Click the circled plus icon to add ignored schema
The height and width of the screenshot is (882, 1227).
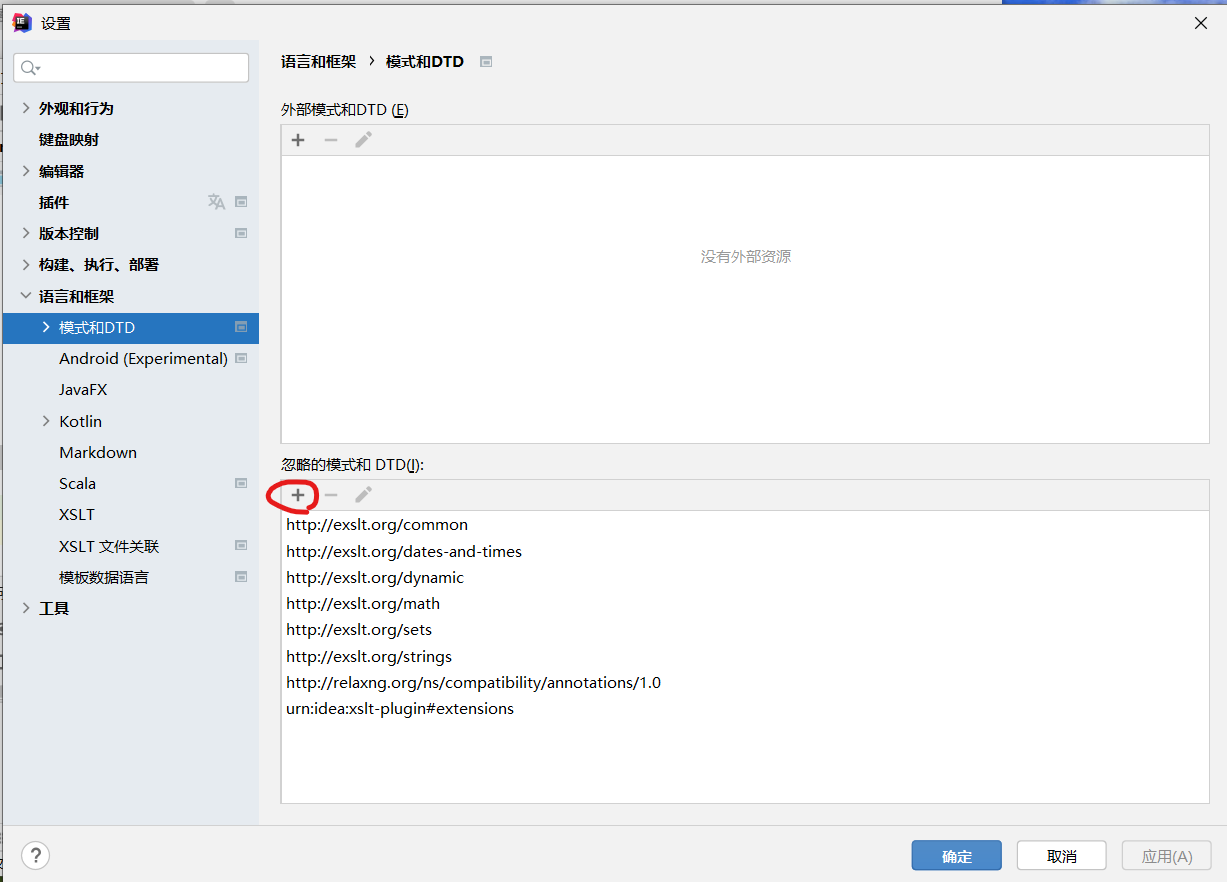pos(297,494)
